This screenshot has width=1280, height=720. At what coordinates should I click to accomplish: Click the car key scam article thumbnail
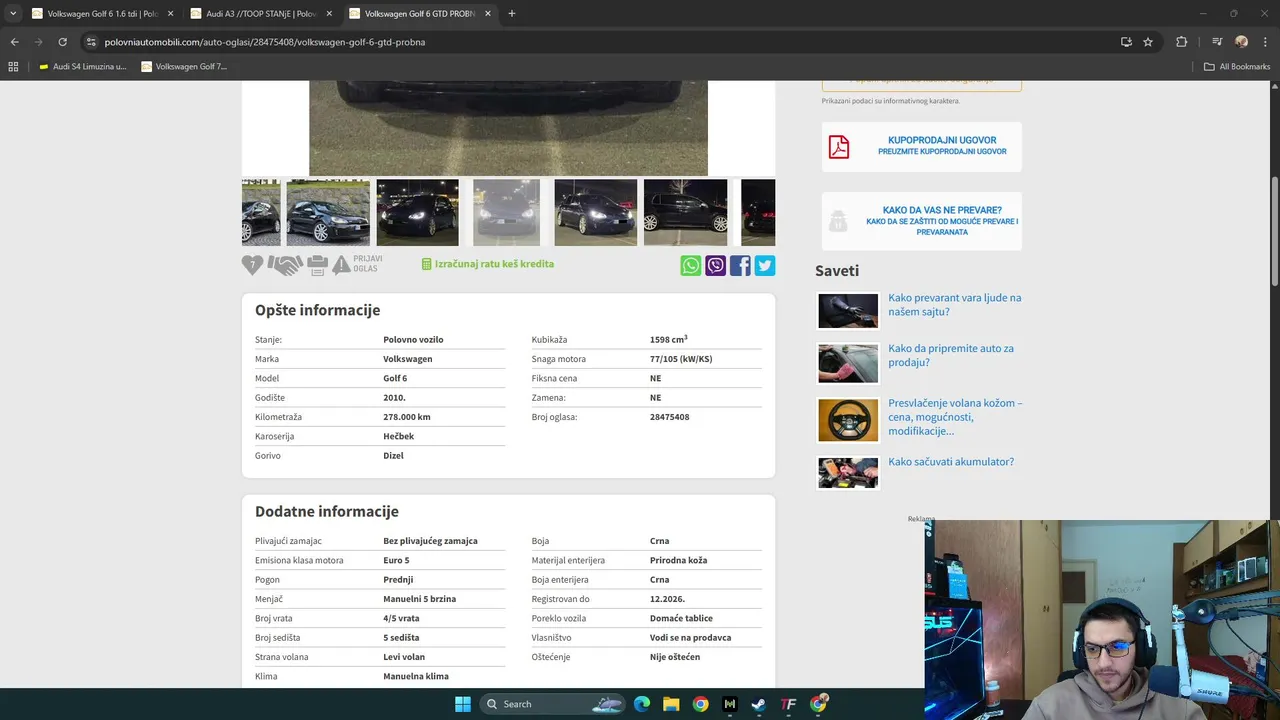click(x=848, y=311)
